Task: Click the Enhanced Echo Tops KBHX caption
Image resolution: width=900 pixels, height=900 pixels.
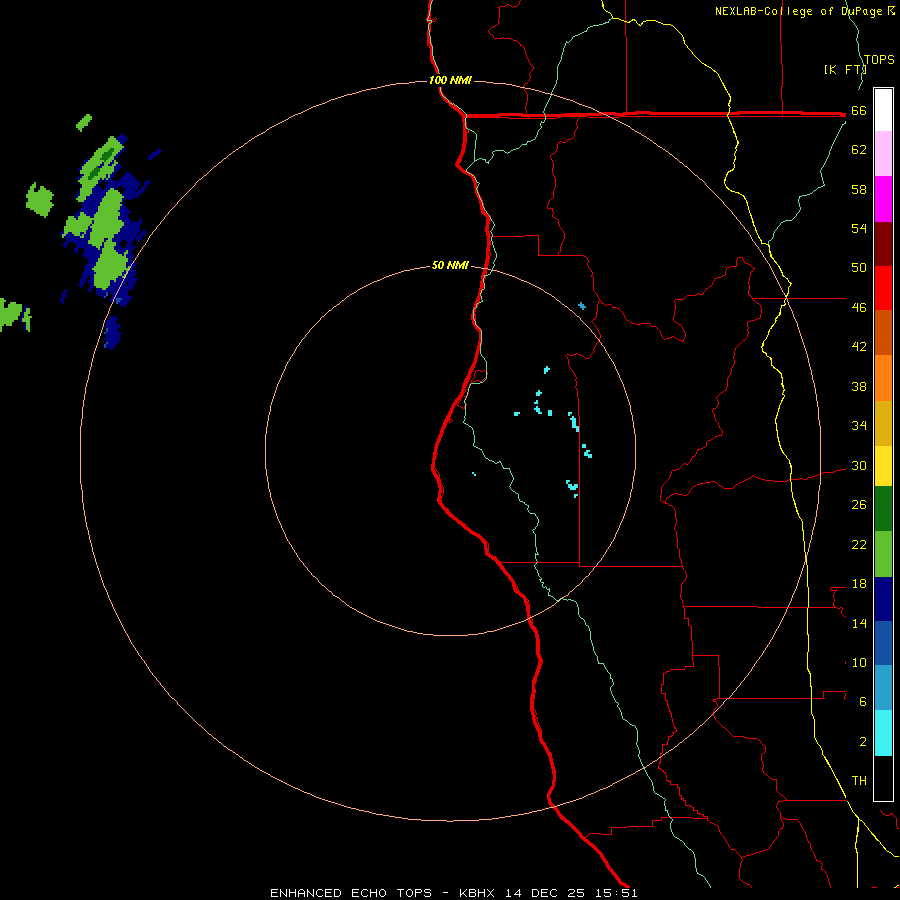Action: pyautogui.click(x=453, y=893)
